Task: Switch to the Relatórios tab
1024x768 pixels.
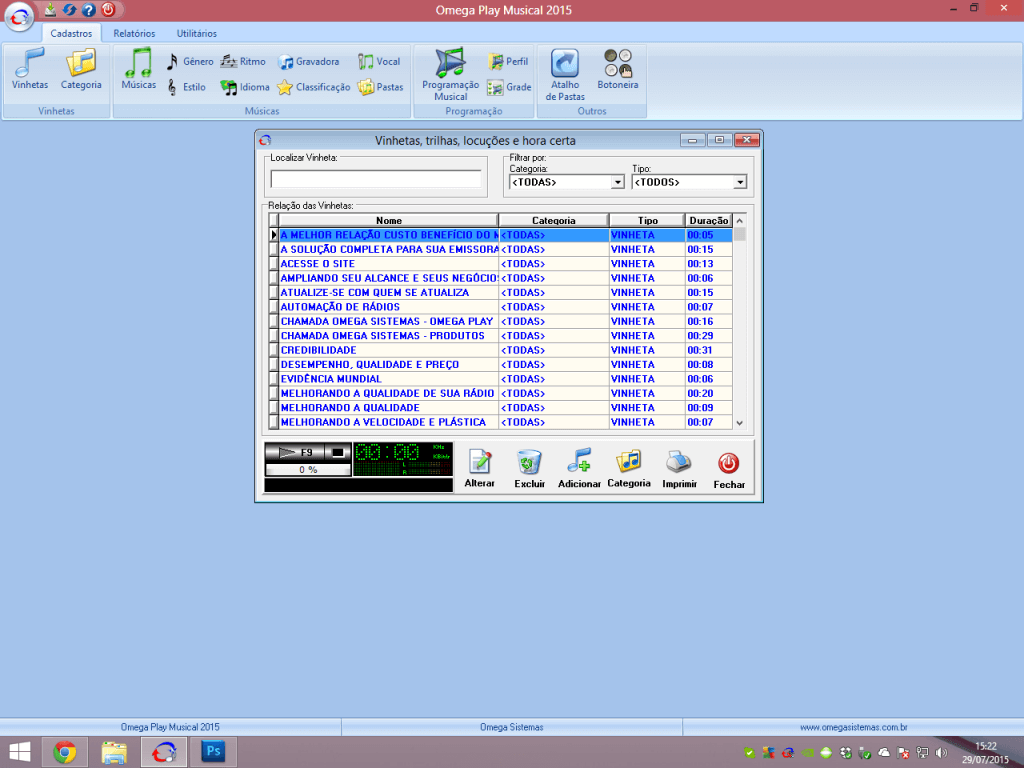Action: (134, 34)
